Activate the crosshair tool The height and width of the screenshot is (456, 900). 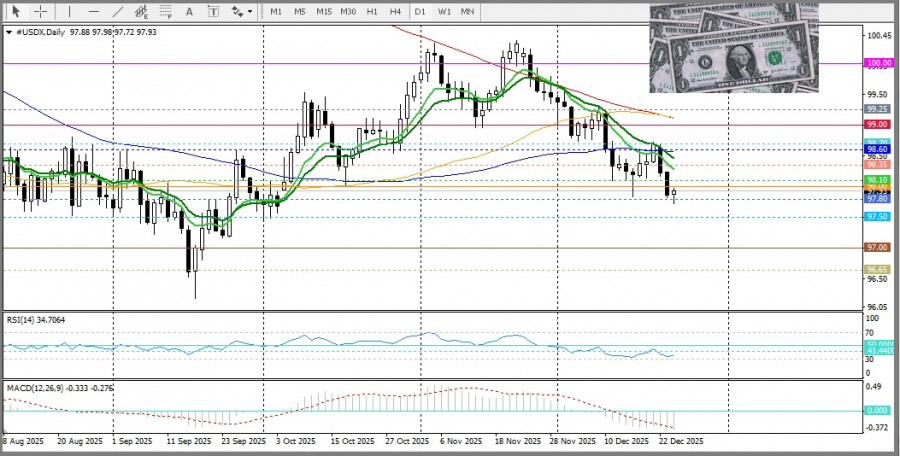click(x=40, y=11)
